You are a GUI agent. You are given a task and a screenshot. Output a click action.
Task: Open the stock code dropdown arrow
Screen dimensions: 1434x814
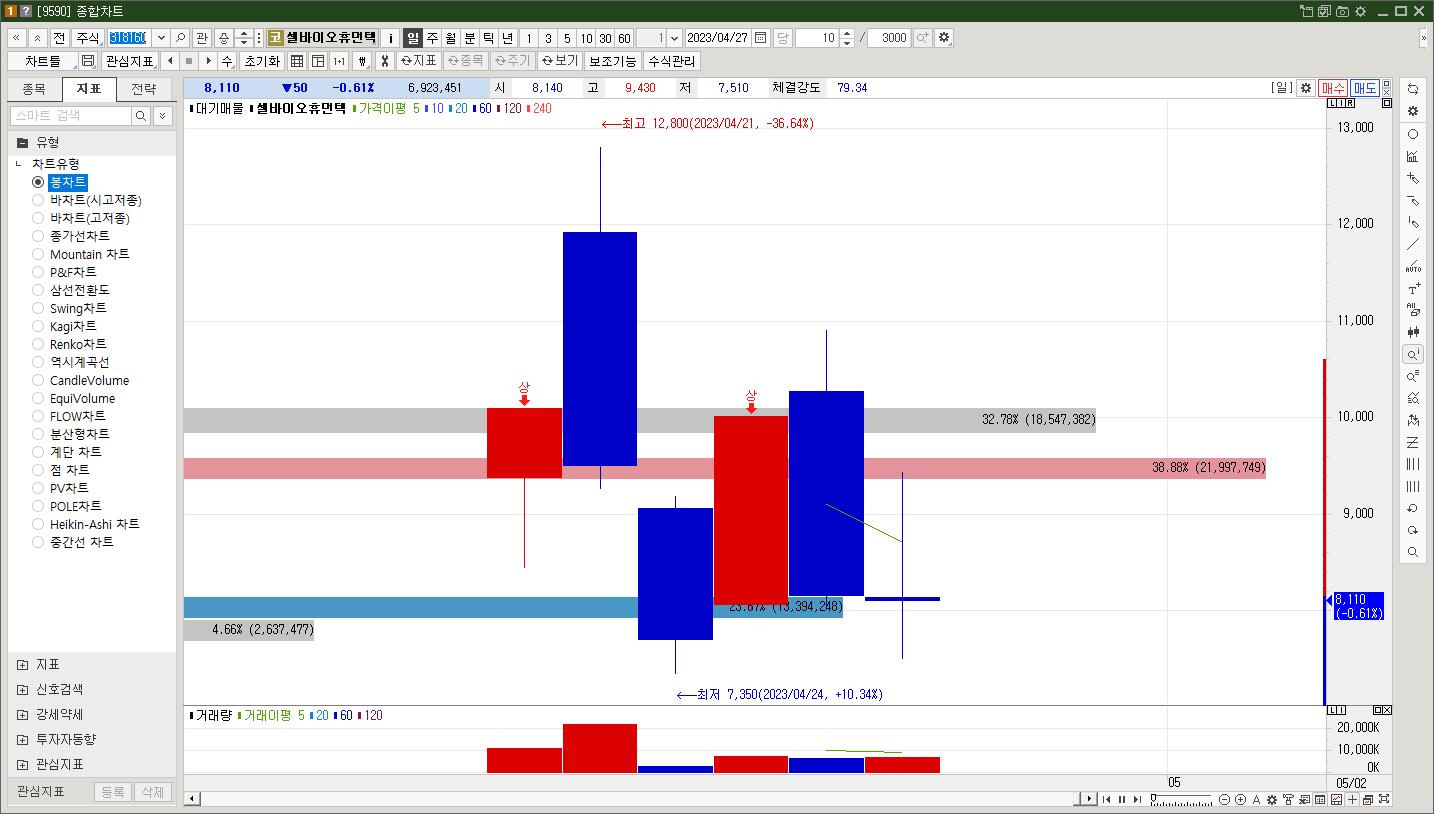click(x=160, y=38)
